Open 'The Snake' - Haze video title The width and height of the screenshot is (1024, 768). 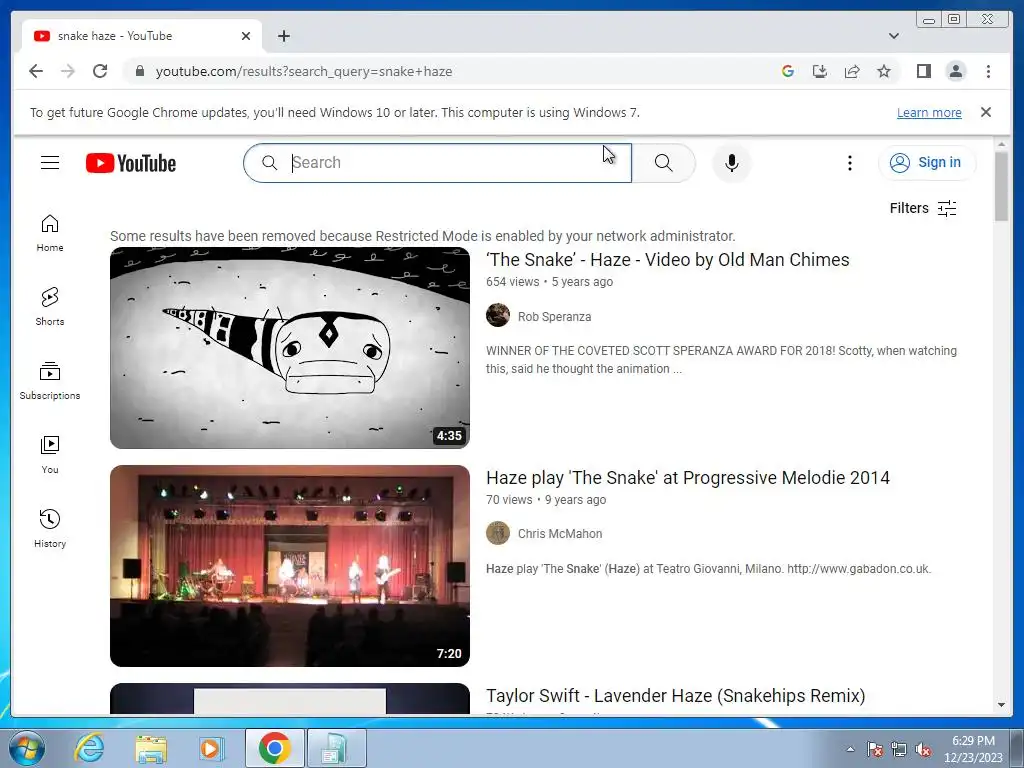[667, 260]
